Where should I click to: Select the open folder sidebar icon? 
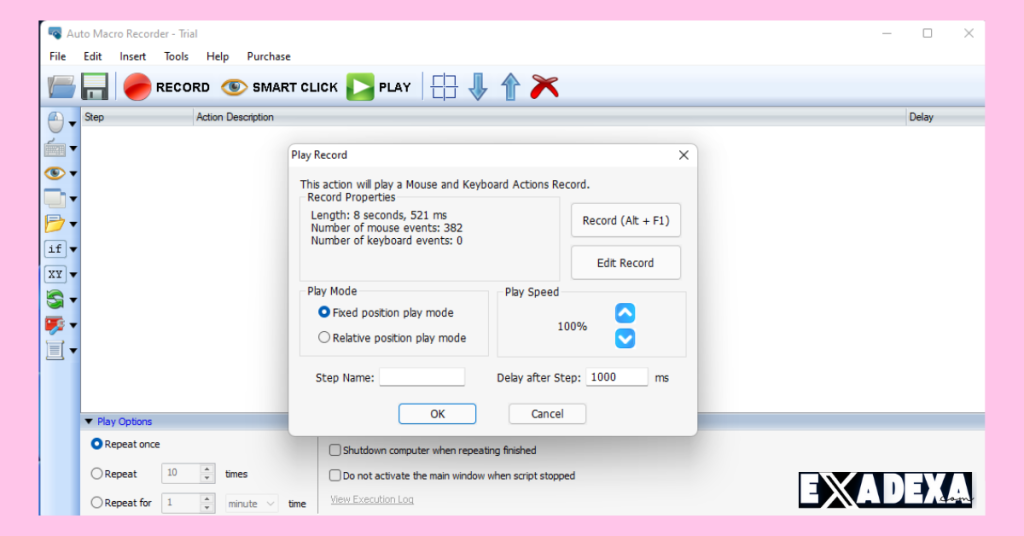pyautogui.click(x=55, y=223)
